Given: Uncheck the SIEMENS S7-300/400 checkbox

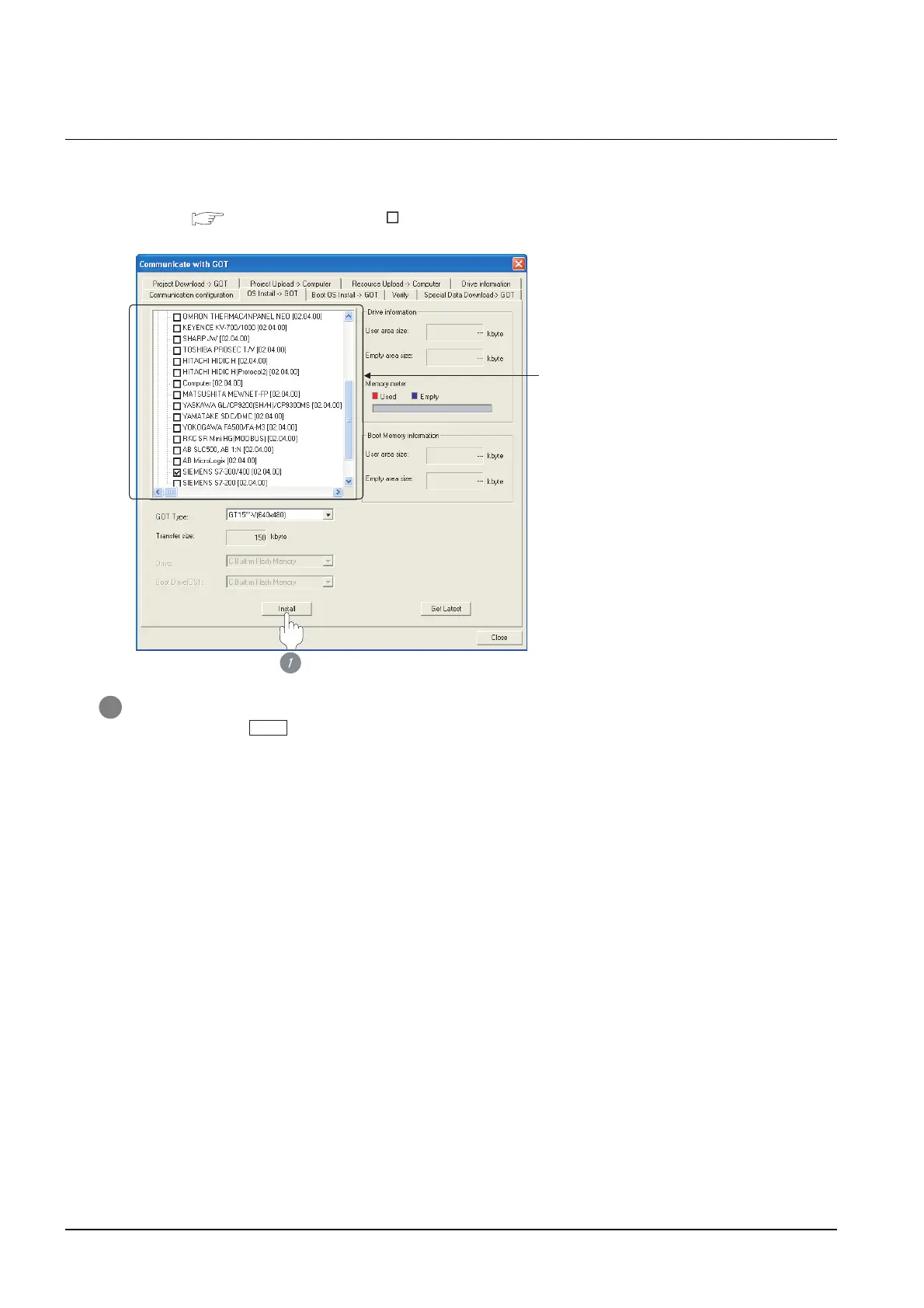Looking at the screenshot, I should click(177, 472).
